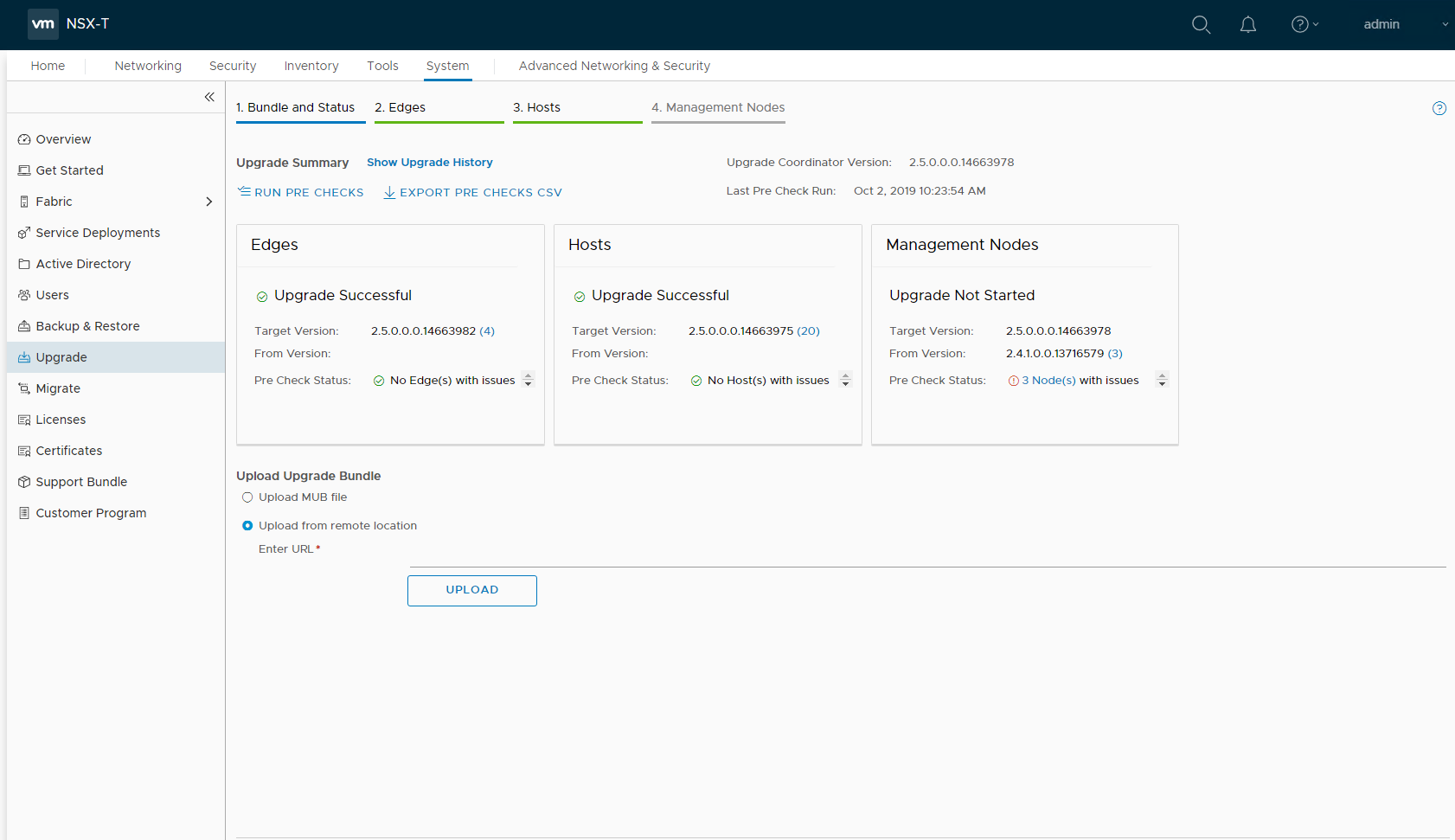Click the Certificates sidebar icon
1455x840 pixels.
point(24,451)
